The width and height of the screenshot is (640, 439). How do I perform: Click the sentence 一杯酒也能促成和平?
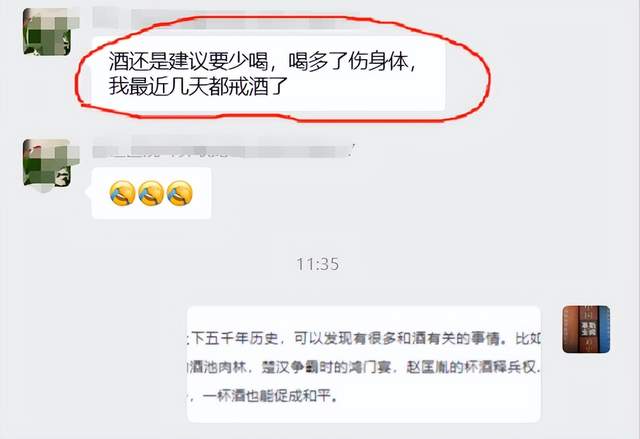click(x=270, y=396)
